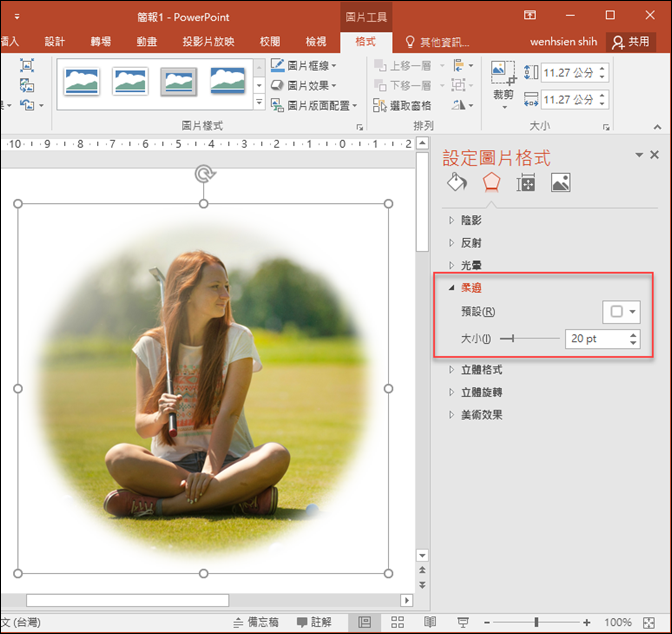Select the third picture style thumbnail
Screen dimensions: 672x634
click(x=179, y=81)
